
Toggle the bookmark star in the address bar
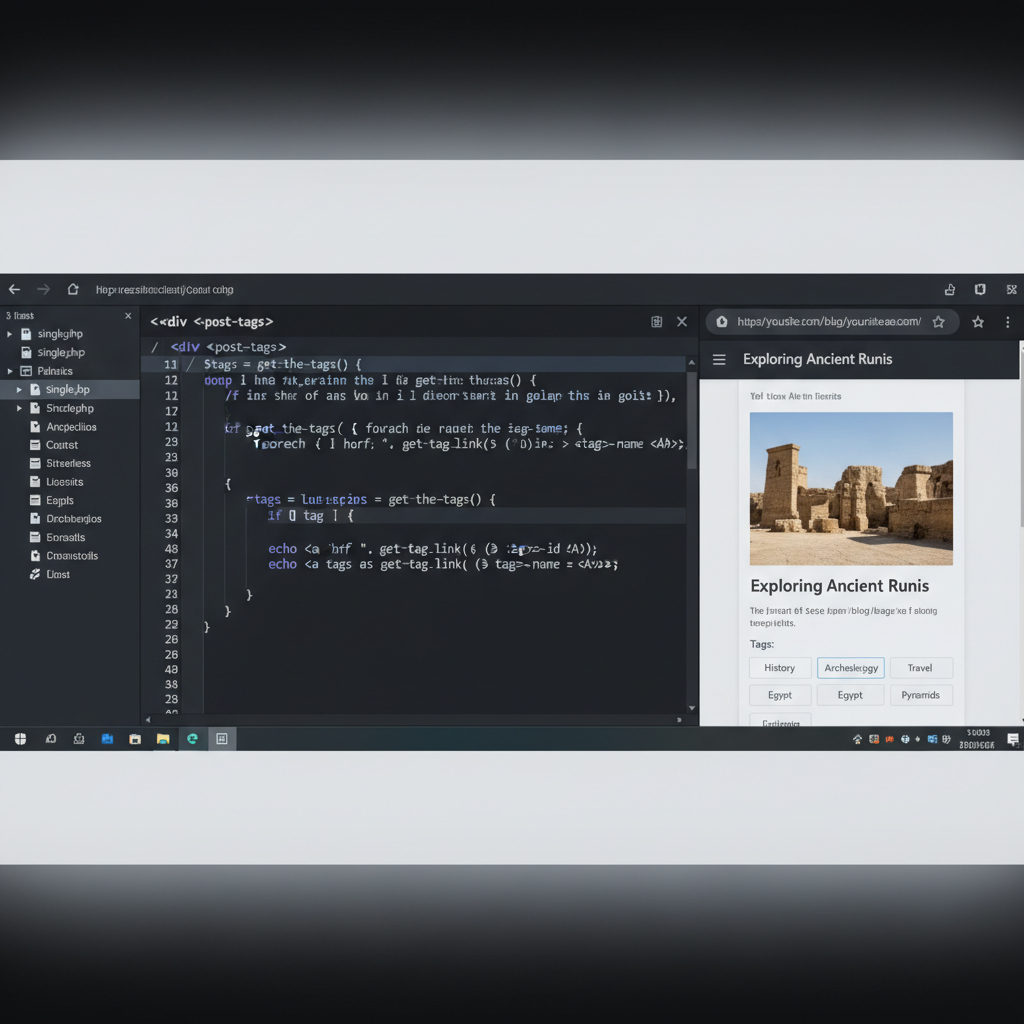point(938,322)
